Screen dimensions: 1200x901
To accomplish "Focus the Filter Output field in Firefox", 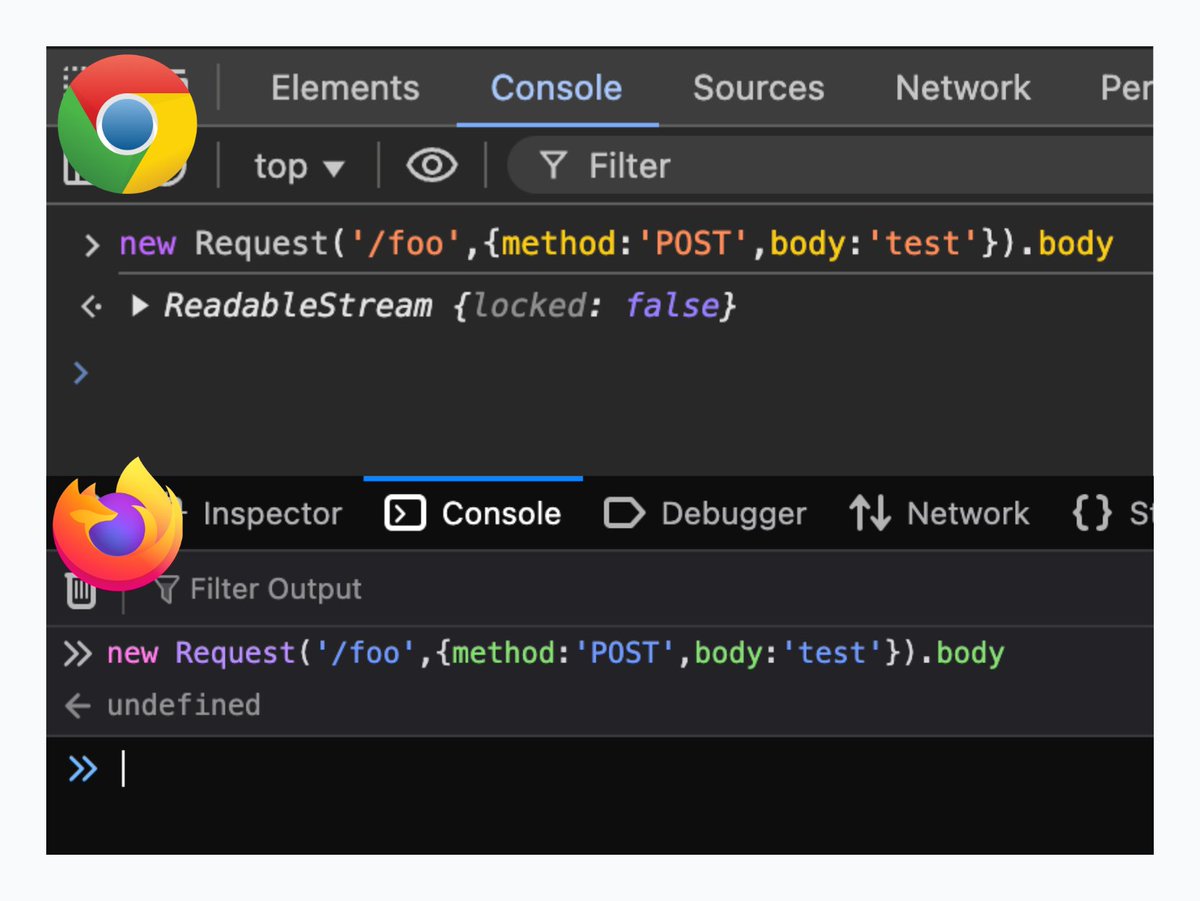I will tap(275, 589).
